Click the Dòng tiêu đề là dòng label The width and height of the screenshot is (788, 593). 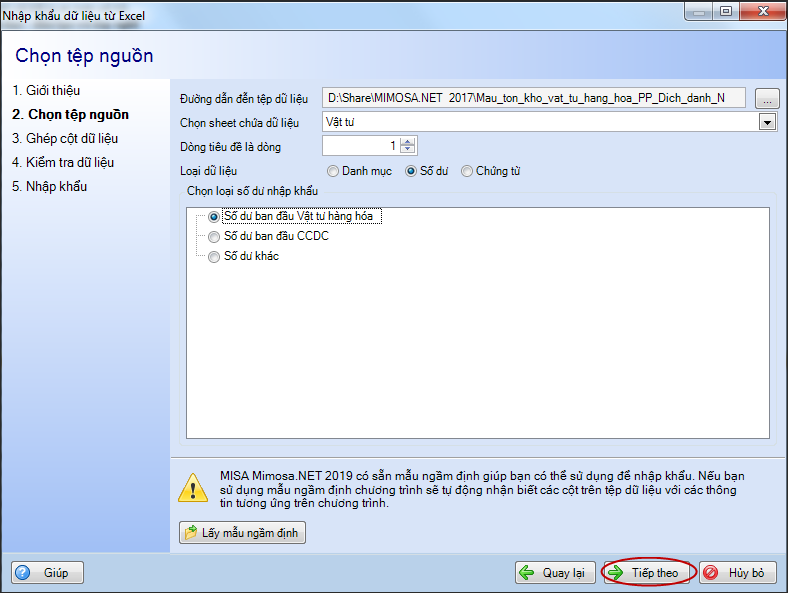tap(230, 147)
